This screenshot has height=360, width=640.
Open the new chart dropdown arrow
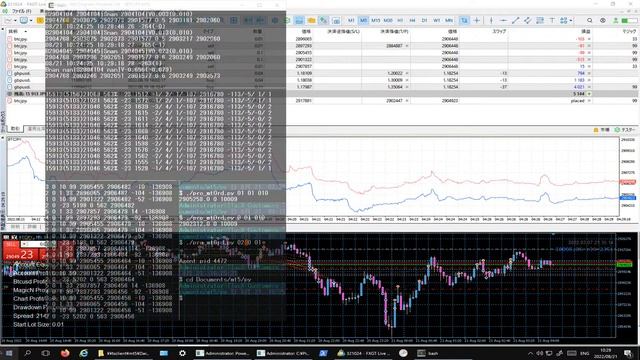click(15, 20)
